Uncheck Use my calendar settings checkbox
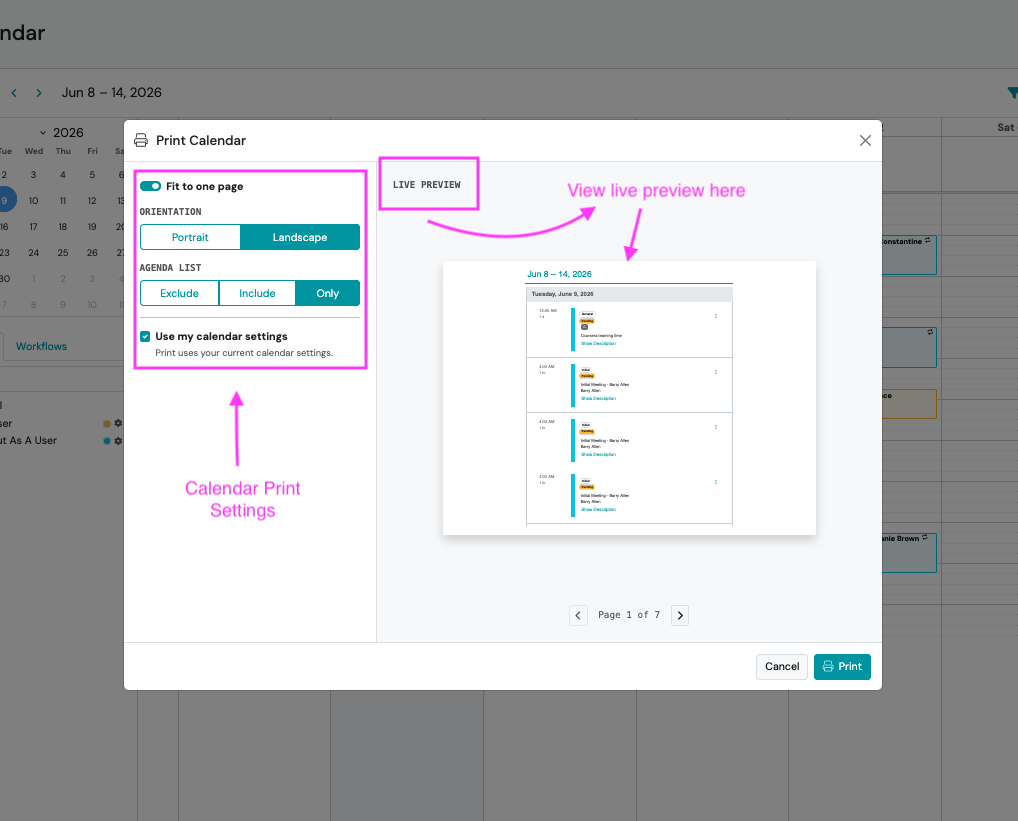1018x821 pixels. [145, 336]
